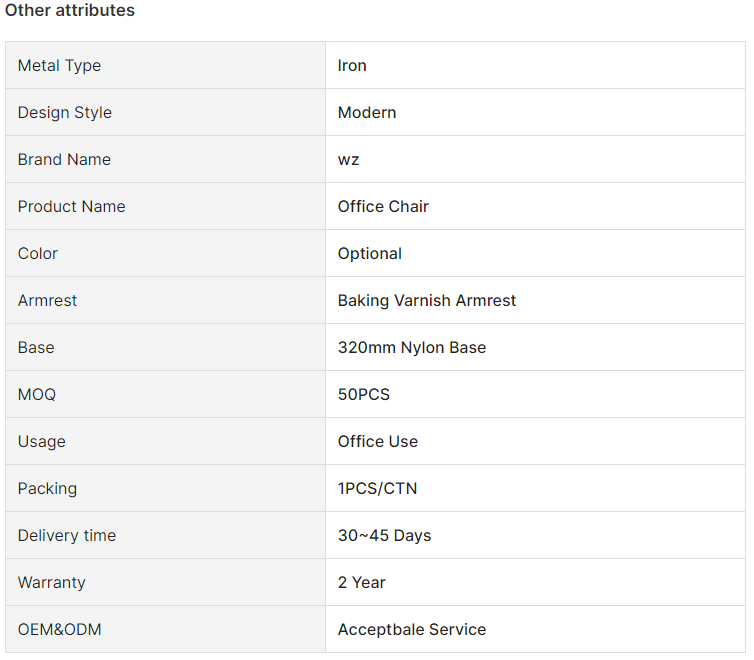Viewport: 754px width, 660px height.
Task: Click the 2 Year warranty value
Action: [362, 583]
